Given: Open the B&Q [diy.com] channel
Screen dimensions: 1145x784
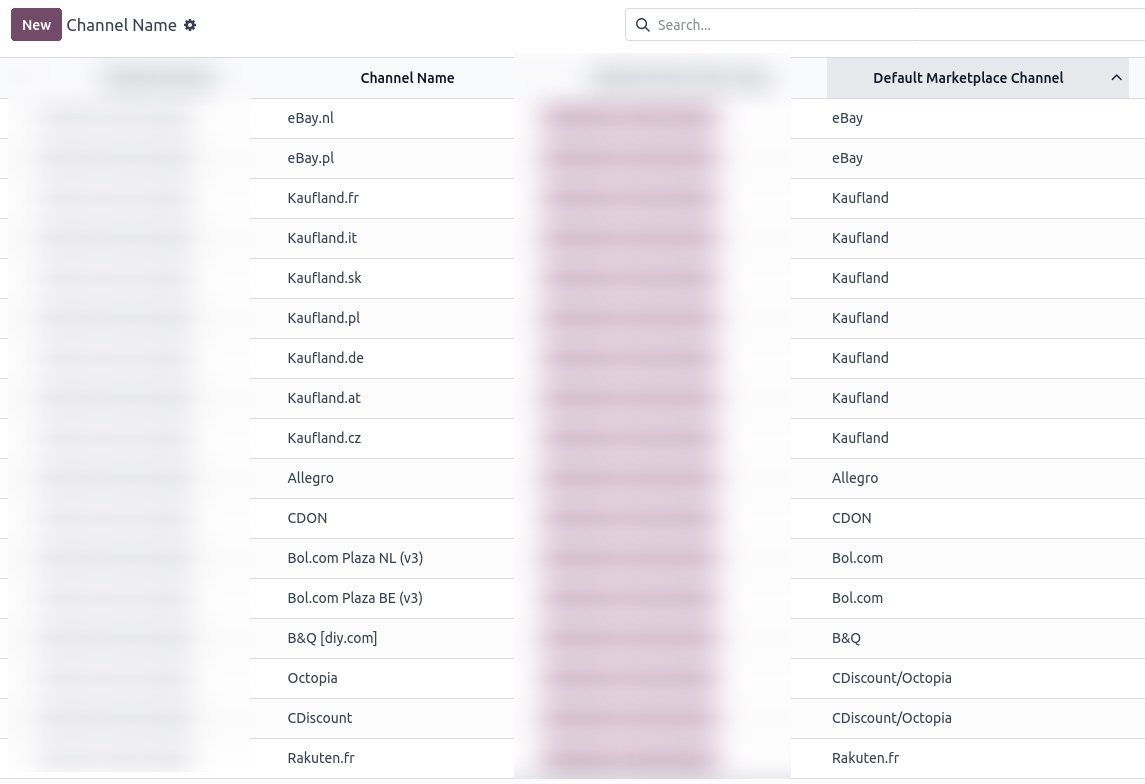Looking at the screenshot, I should pos(332,638).
